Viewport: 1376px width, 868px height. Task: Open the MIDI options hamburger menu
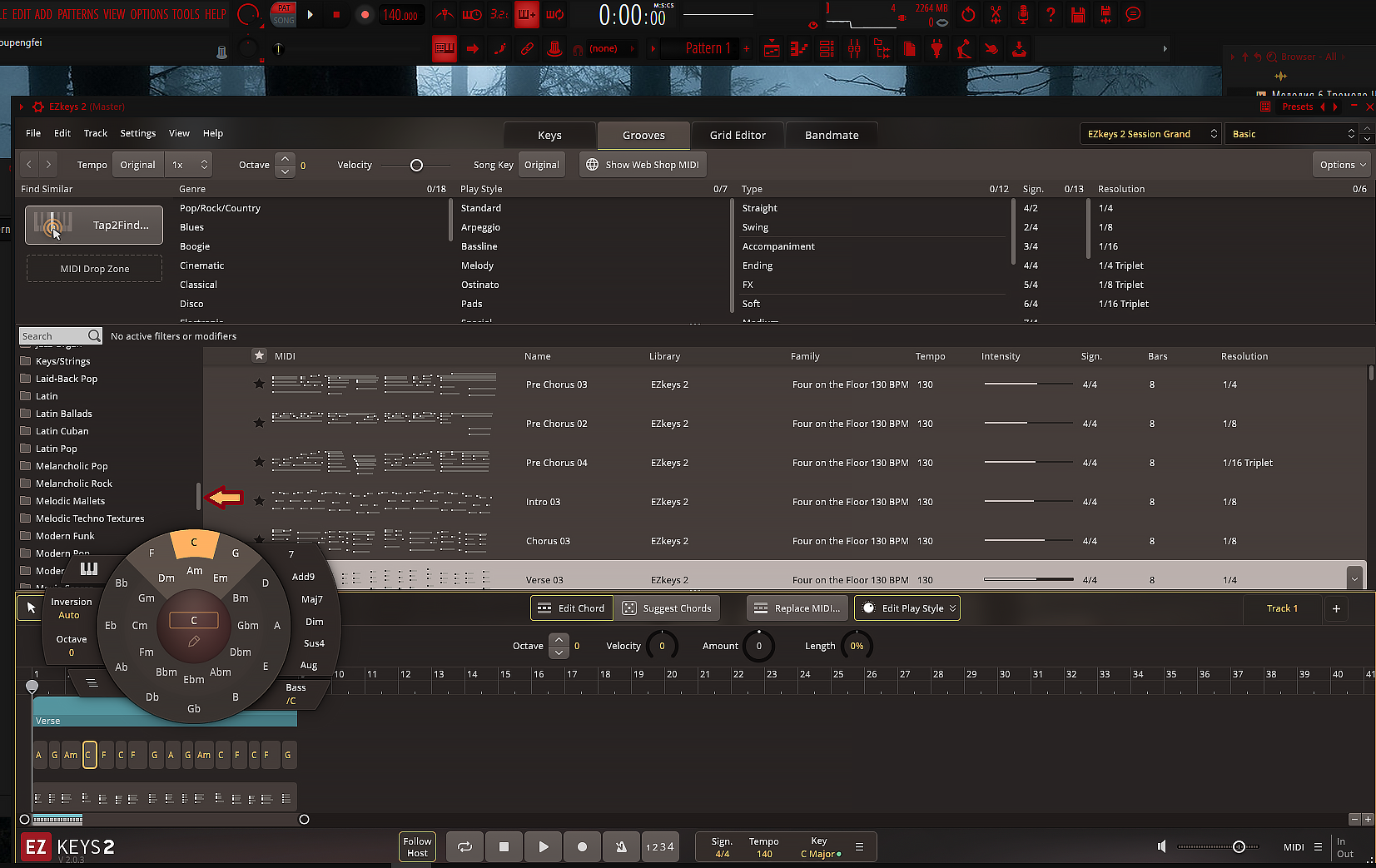1318,847
